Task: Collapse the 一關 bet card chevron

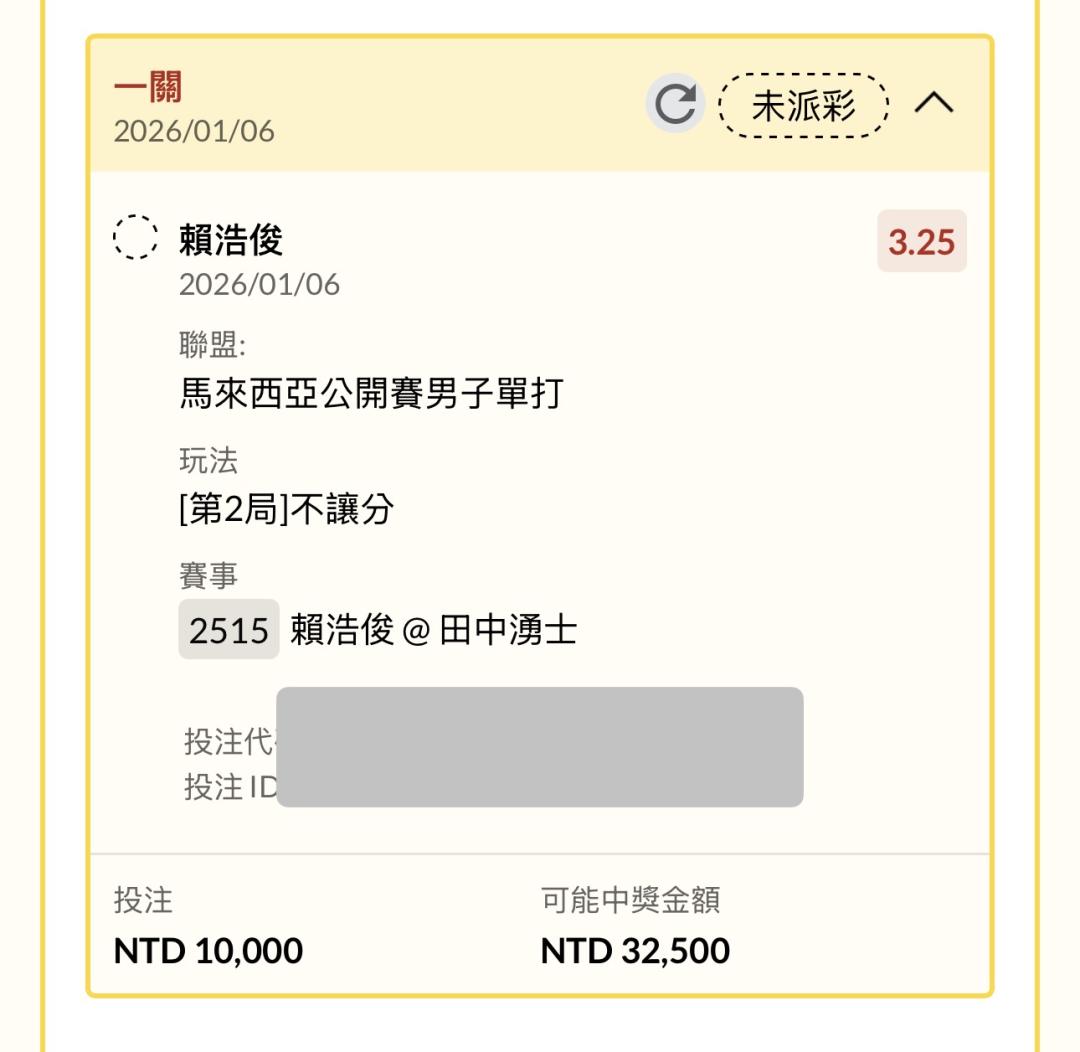Action: point(934,104)
